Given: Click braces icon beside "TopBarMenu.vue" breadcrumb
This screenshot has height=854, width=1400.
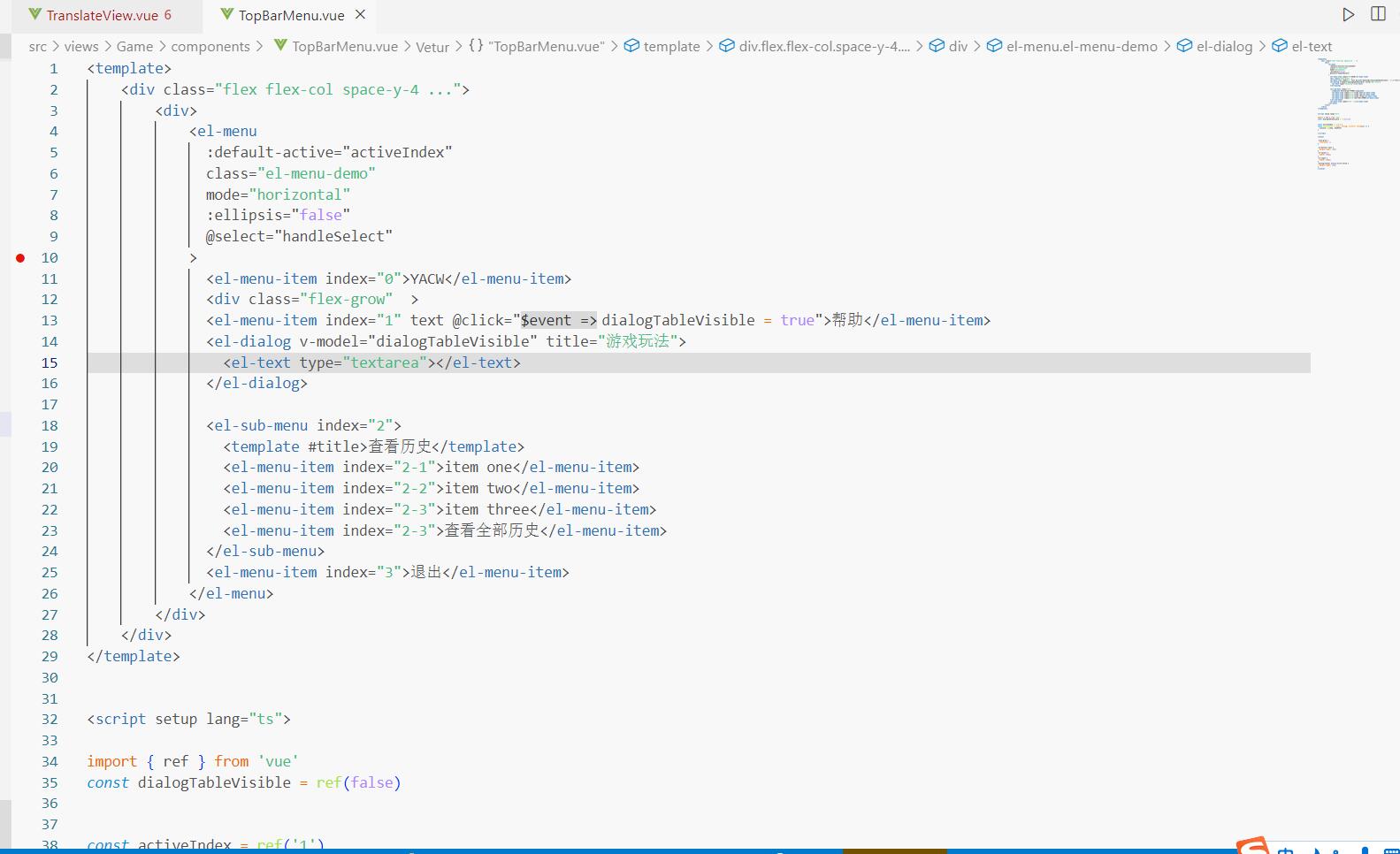Looking at the screenshot, I should coord(476,46).
